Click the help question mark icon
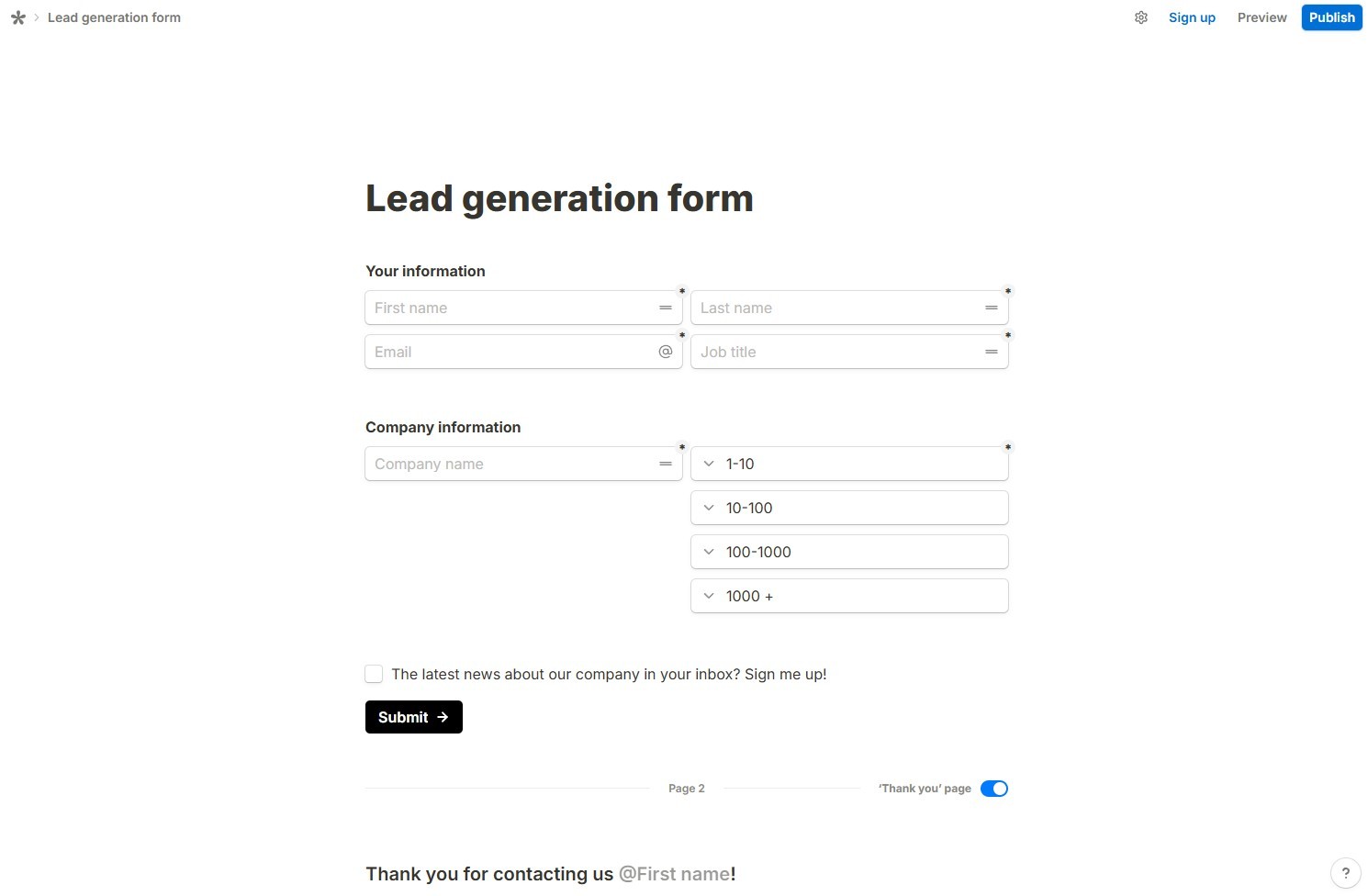This screenshot has height=896, width=1368. pyautogui.click(x=1346, y=873)
